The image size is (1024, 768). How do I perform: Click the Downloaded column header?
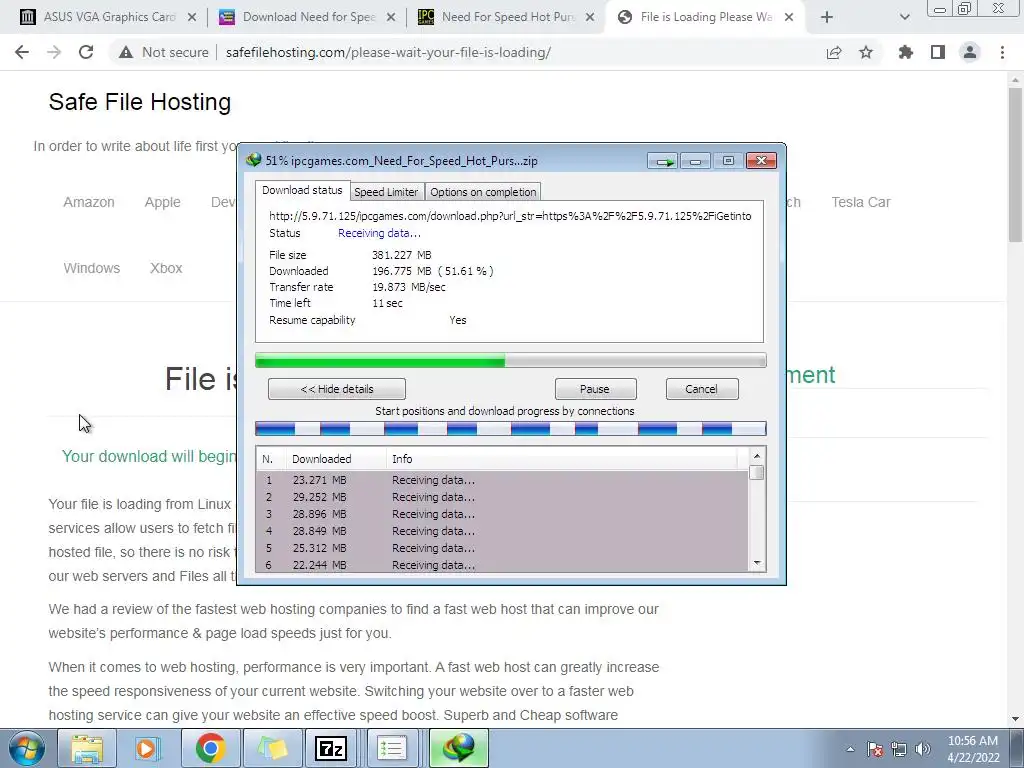pos(336,459)
